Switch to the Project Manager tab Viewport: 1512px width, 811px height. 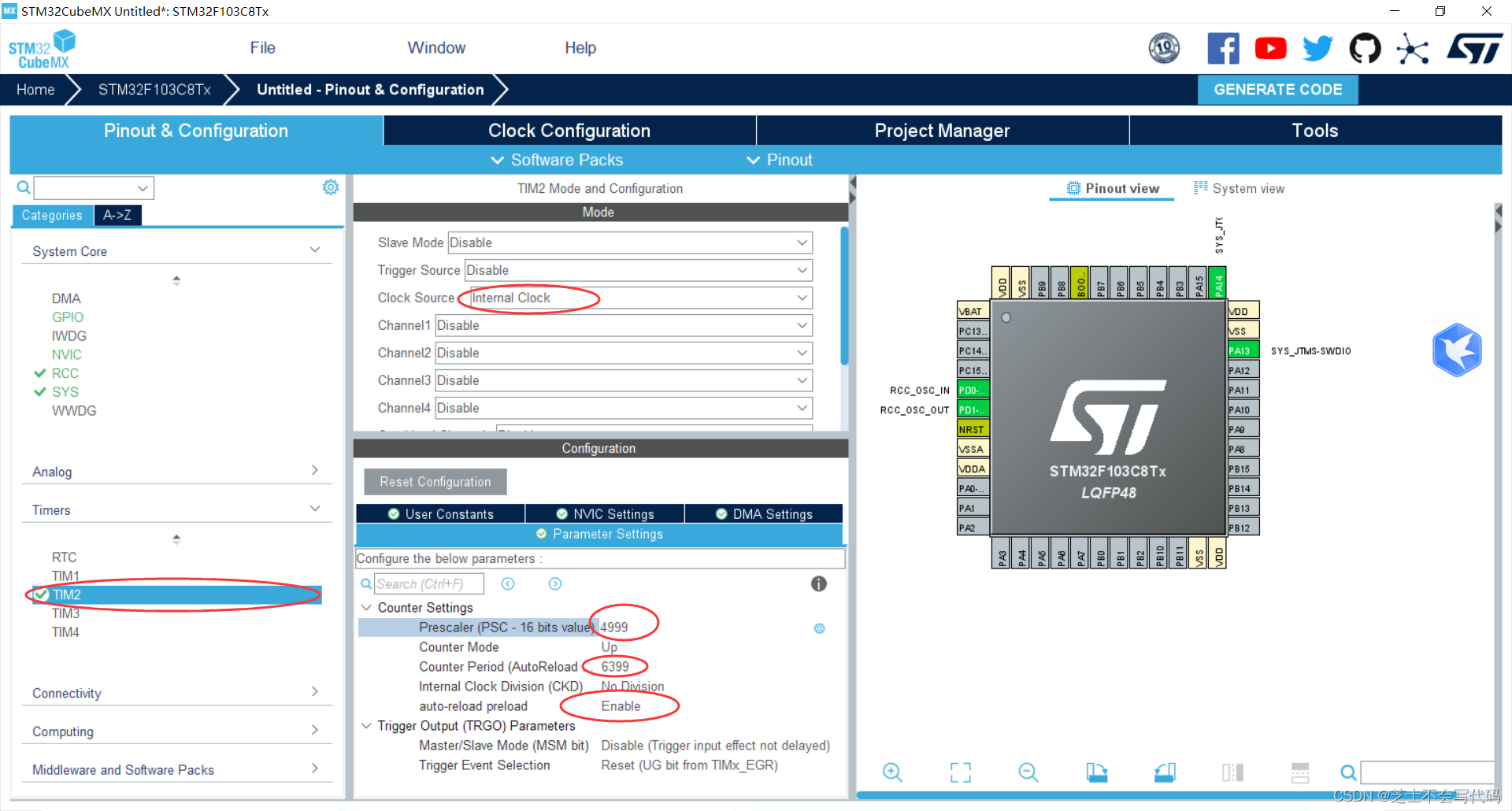point(942,131)
